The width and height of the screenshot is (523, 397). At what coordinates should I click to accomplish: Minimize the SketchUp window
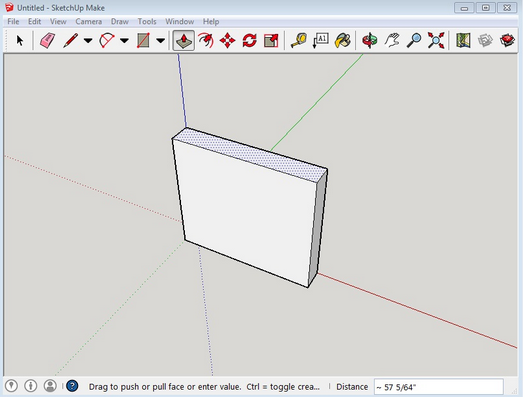(x=464, y=7)
